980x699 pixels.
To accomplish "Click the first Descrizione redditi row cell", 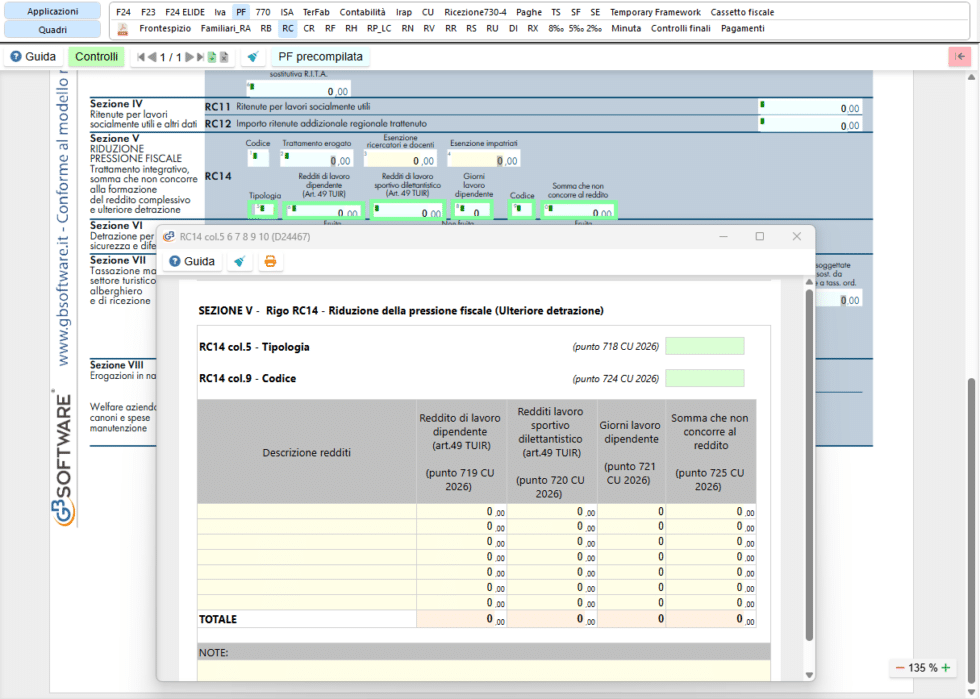I will [307, 511].
